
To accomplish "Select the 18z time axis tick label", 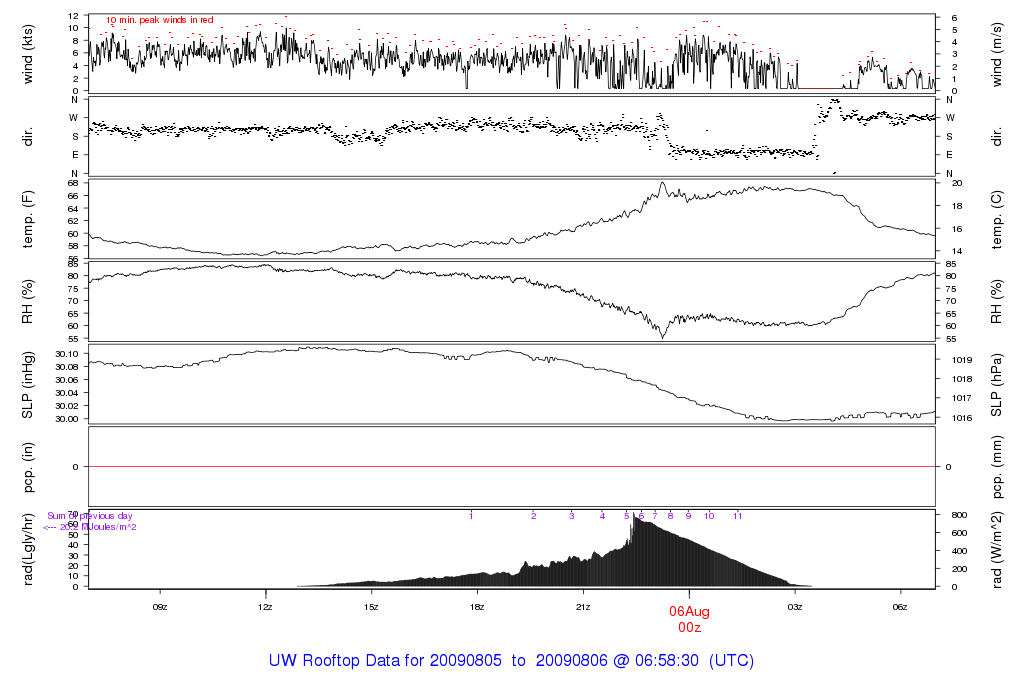I will pos(477,607).
